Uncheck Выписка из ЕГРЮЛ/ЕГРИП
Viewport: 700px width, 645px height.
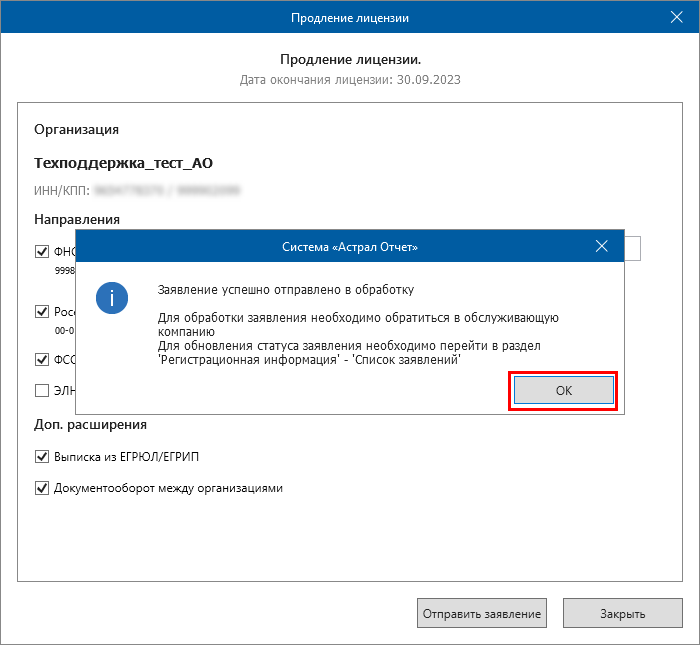pos(42,457)
